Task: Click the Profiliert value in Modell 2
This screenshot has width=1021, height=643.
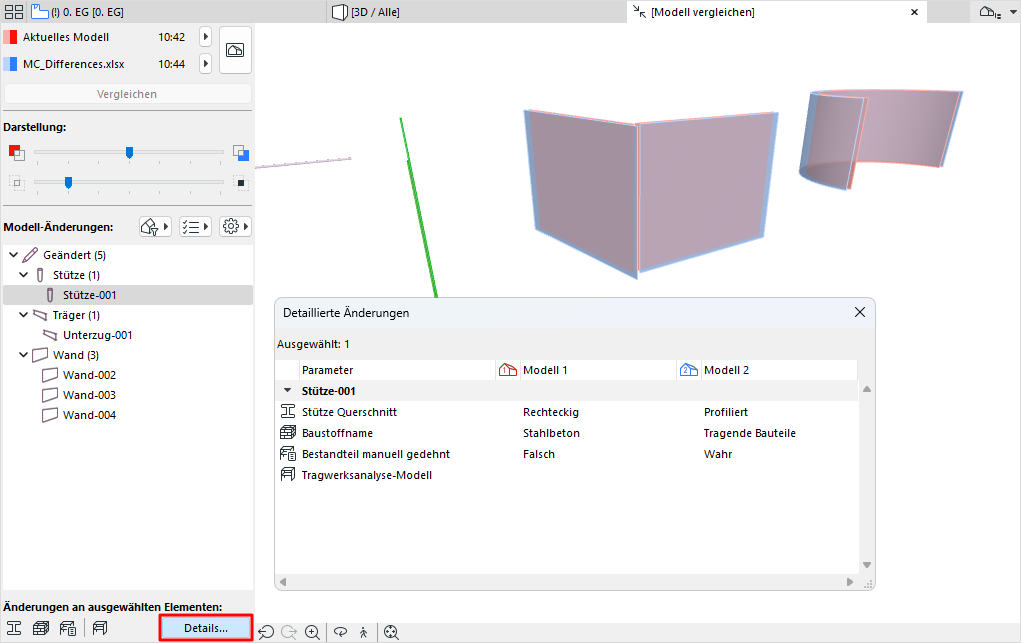Action: coord(725,412)
